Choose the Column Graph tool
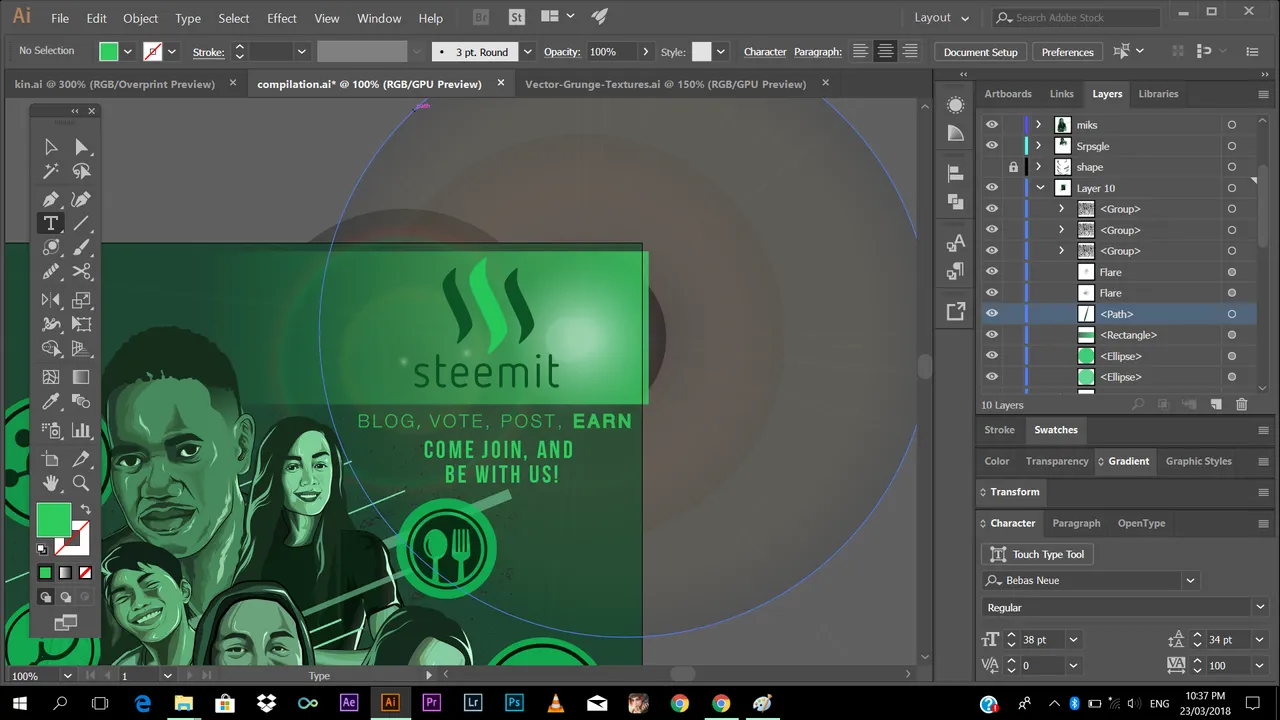This screenshot has width=1280, height=720. click(x=81, y=430)
